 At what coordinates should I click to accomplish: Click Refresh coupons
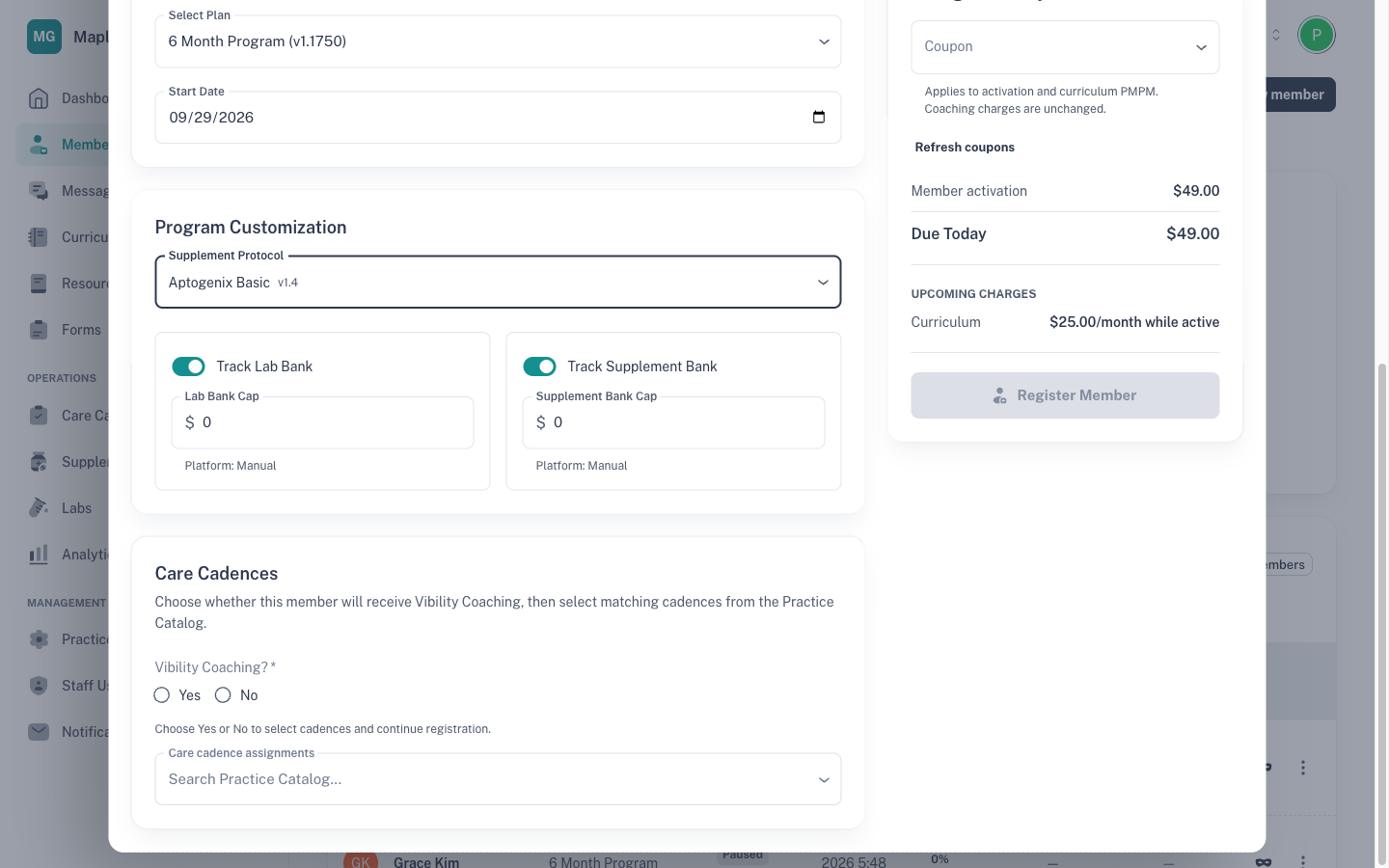pyautogui.click(x=965, y=148)
